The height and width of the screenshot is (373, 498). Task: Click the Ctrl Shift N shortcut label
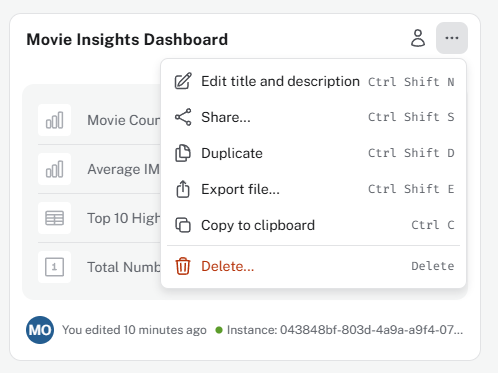point(411,82)
